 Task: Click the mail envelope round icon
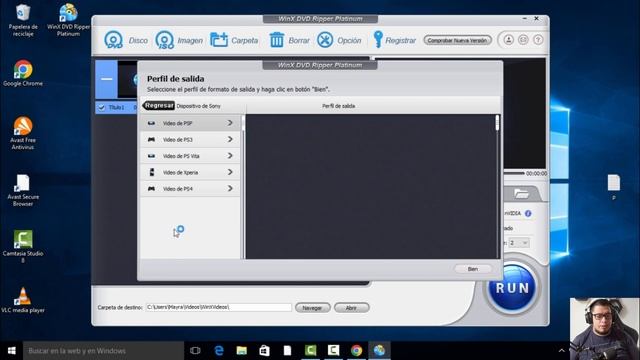pyautogui.click(x=523, y=40)
